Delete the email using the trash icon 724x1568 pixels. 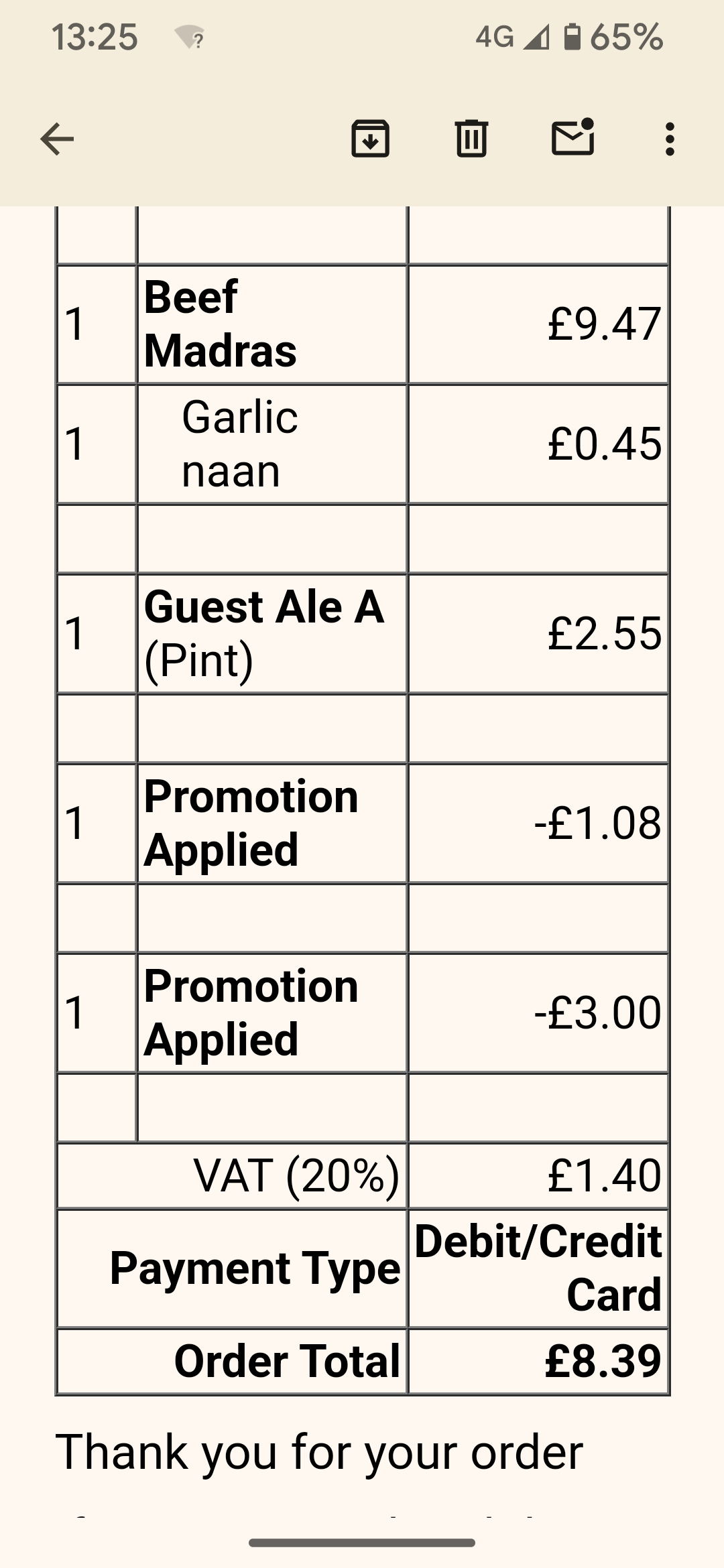(x=471, y=139)
